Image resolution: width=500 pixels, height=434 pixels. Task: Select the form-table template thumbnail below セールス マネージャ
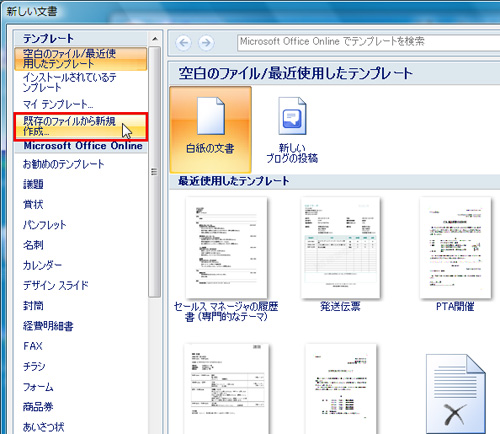(226, 389)
